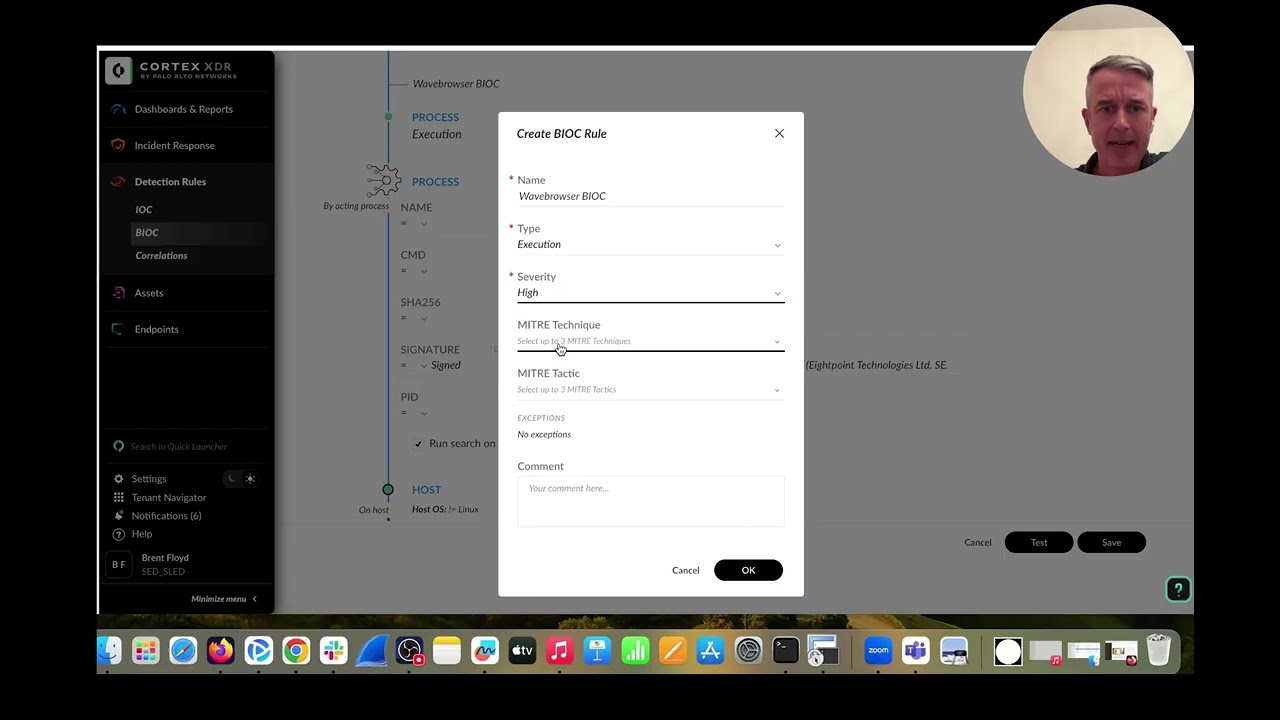Select BIOC under Detection Rules
The height and width of the screenshot is (720, 1280).
click(147, 232)
